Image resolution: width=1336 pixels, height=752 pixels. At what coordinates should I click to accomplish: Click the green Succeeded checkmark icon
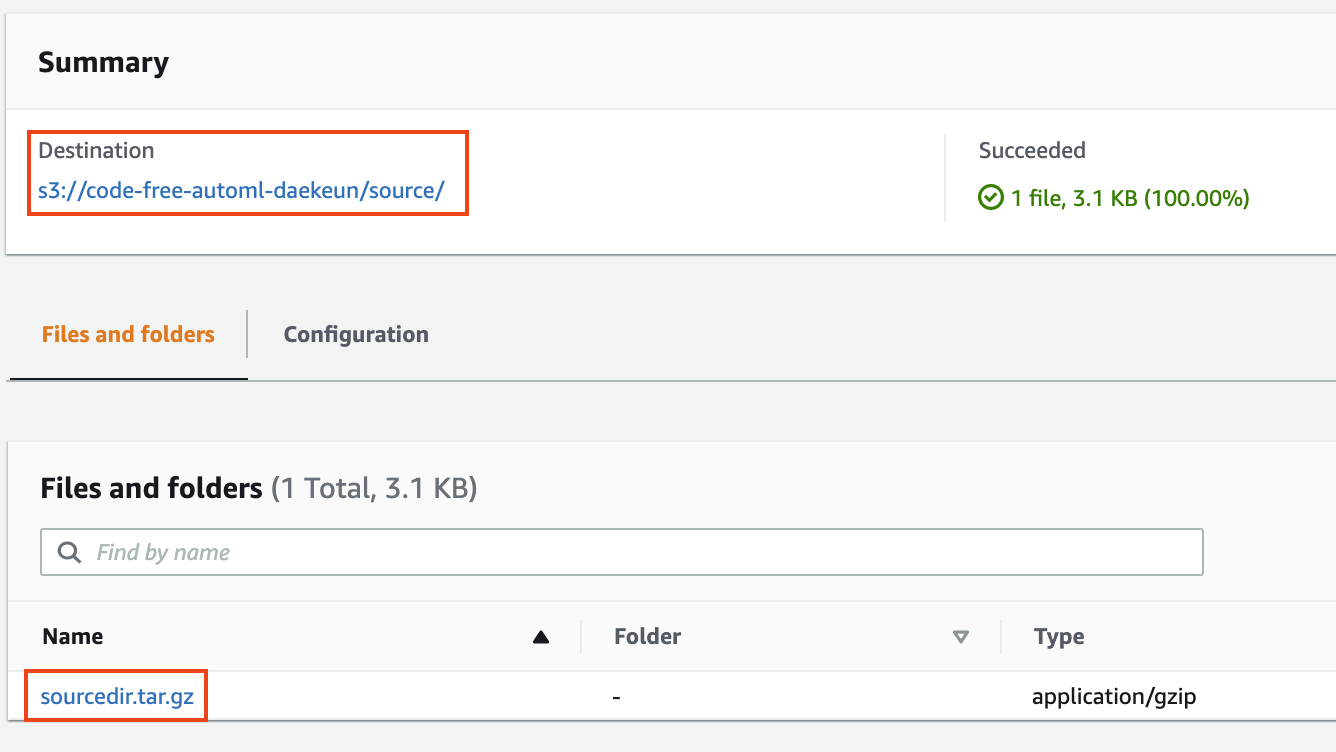990,198
